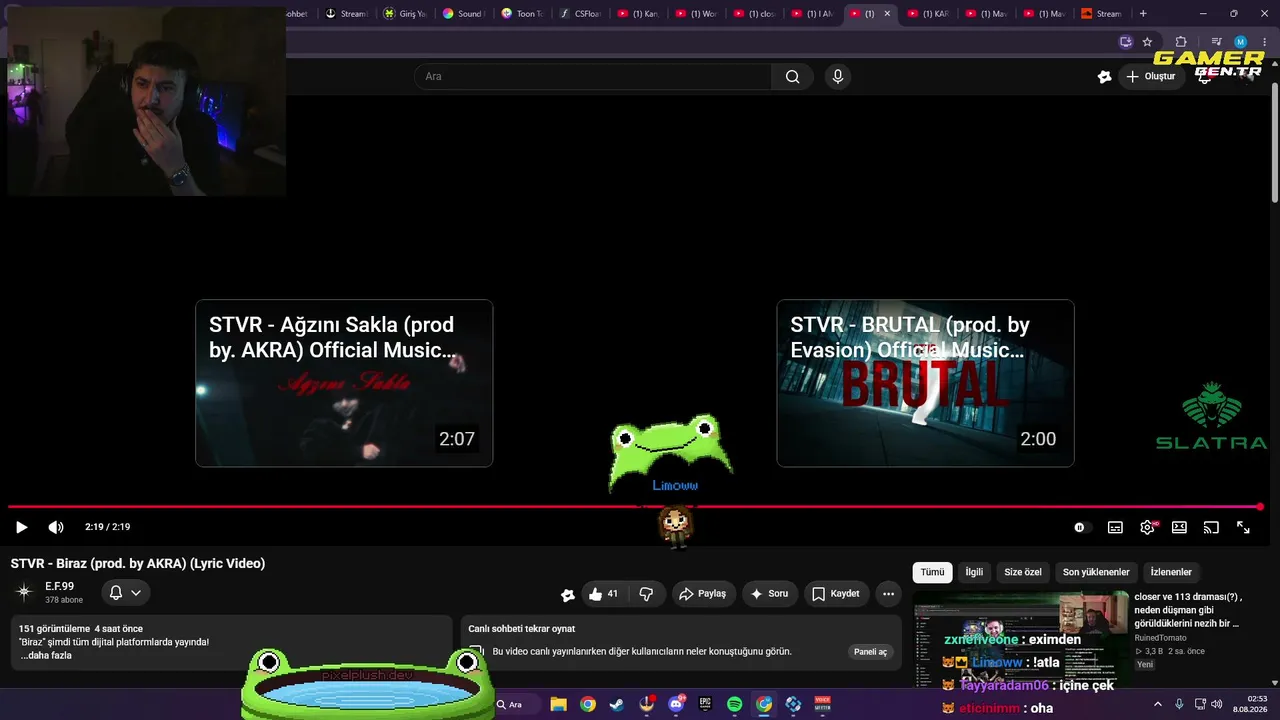Open suggested video STVR - BRUTAL

925,383
